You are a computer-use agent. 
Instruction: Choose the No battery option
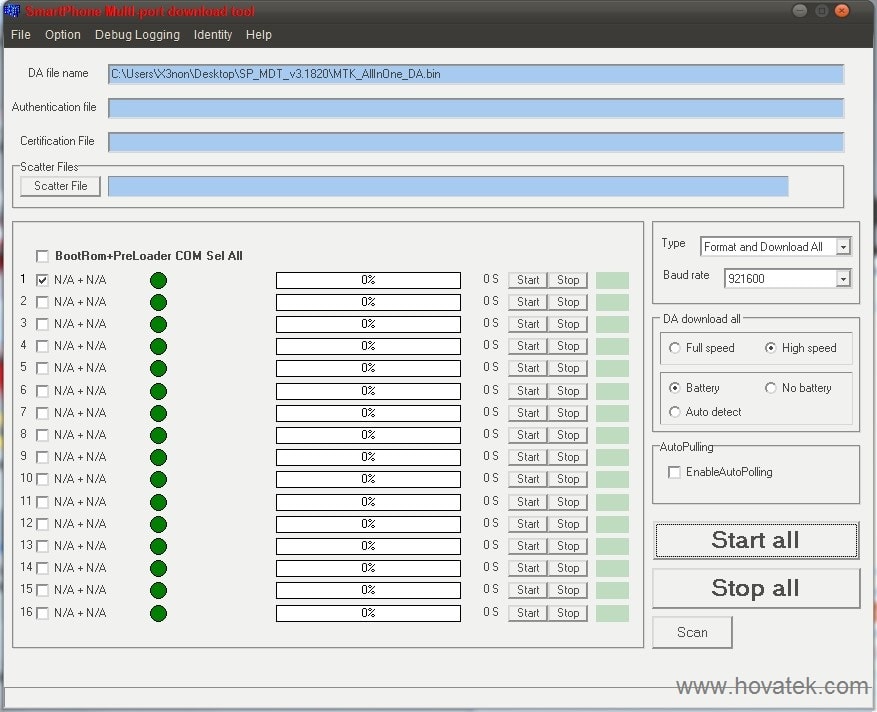pos(770,388)
